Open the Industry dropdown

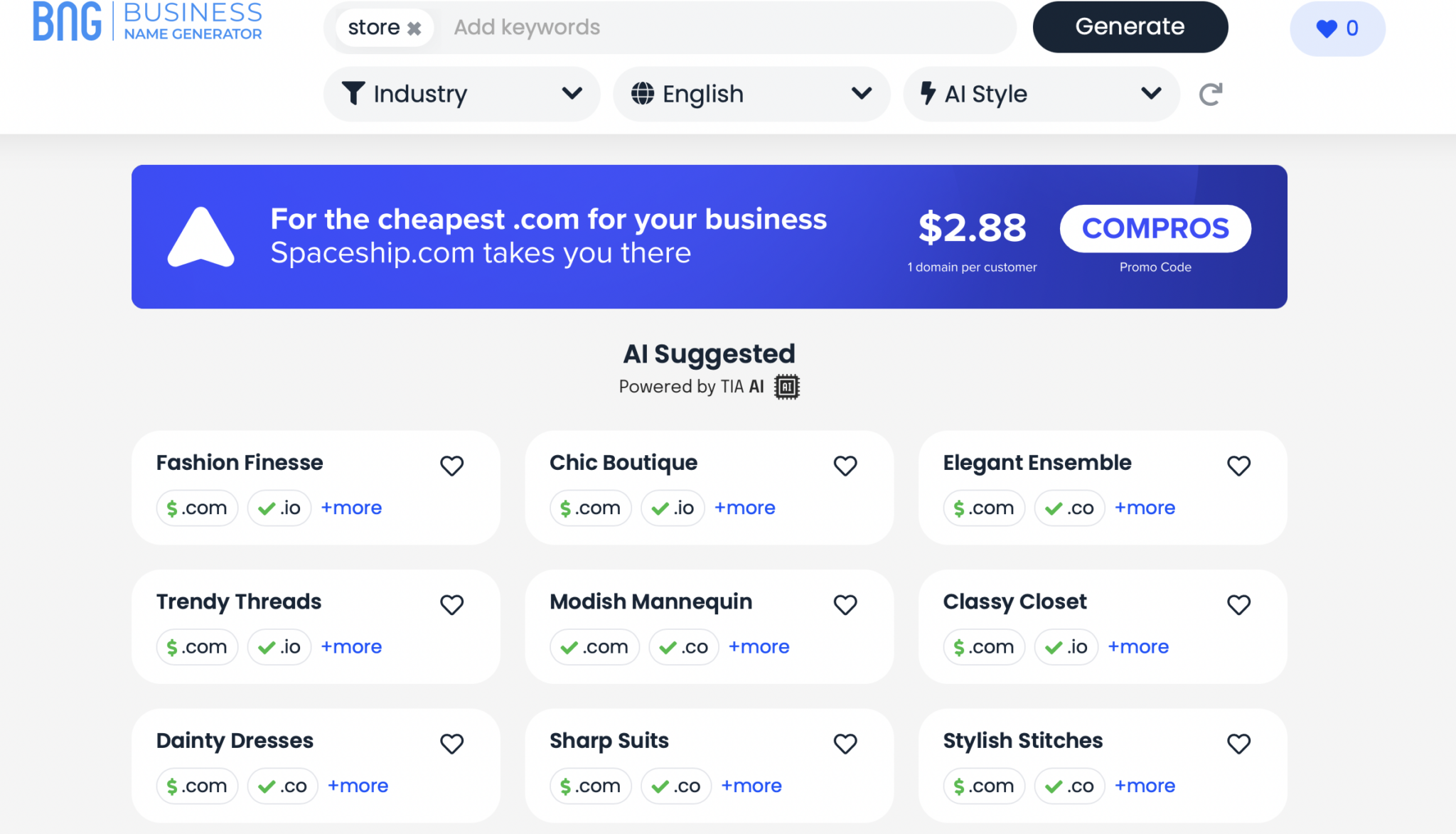click(461, 93)
